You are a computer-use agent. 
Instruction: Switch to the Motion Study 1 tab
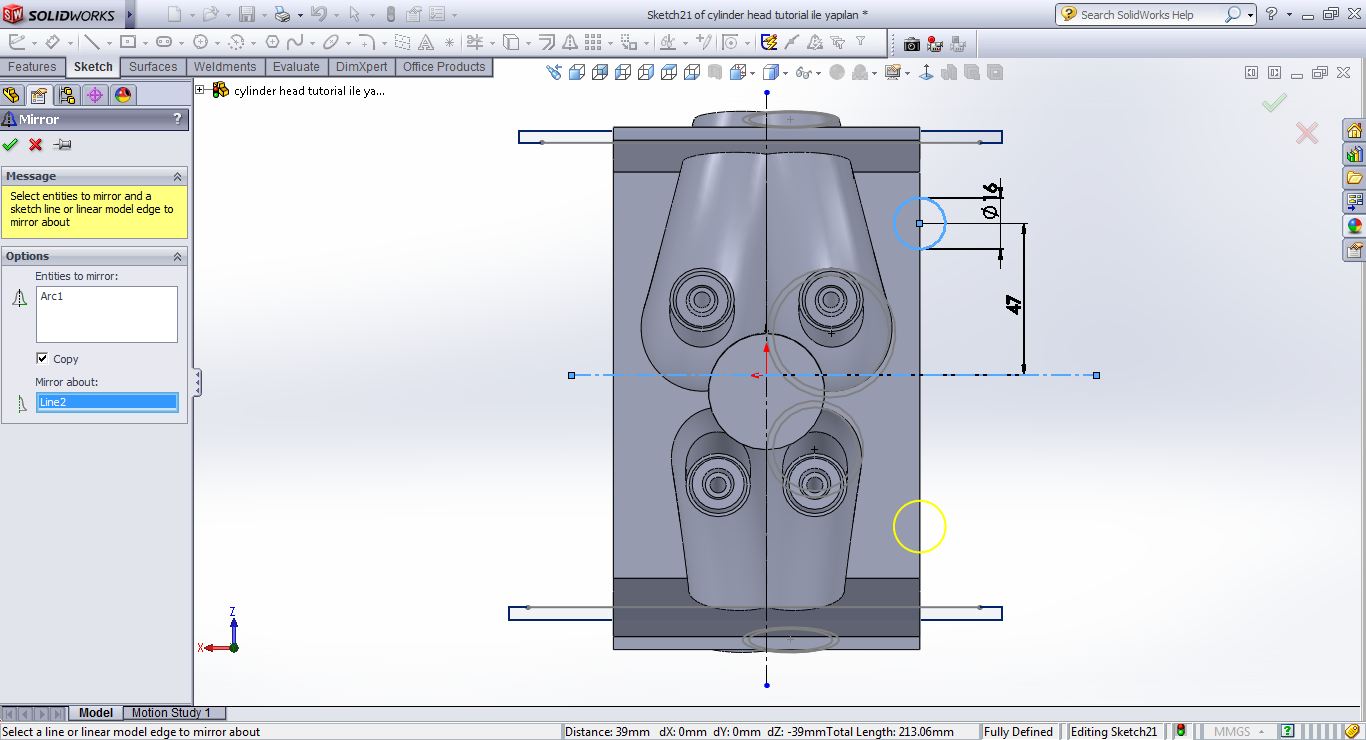click(x=171, y=713)
